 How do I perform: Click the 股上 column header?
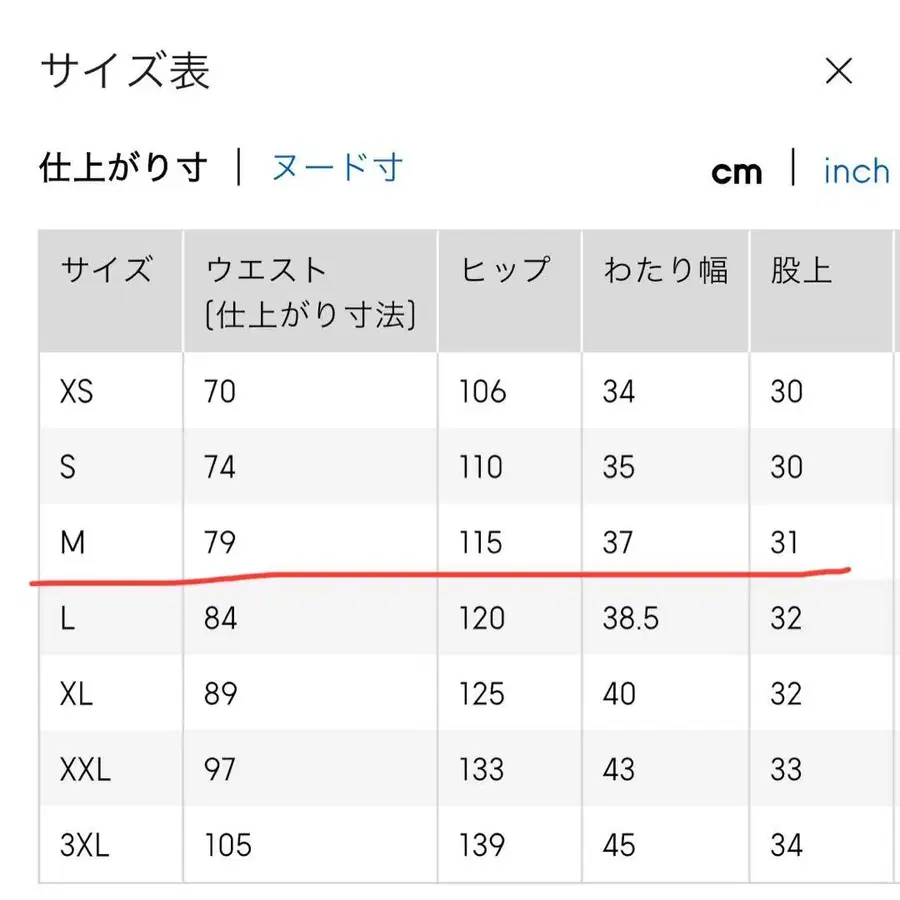798,268
